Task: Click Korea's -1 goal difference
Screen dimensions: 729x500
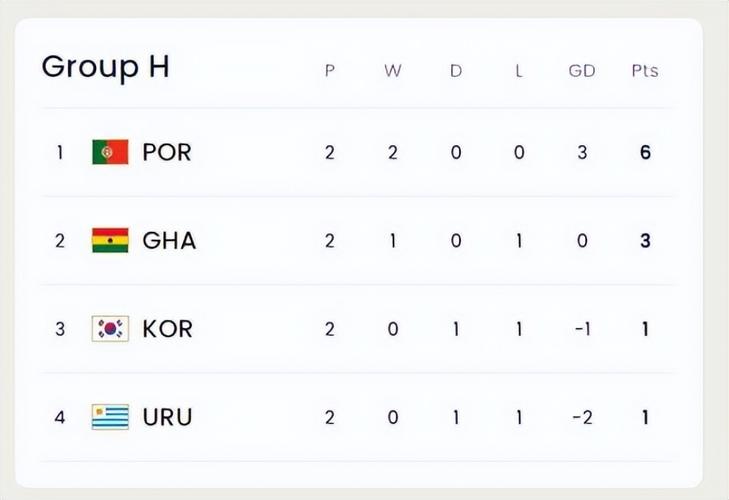Action: pos(581,328)
